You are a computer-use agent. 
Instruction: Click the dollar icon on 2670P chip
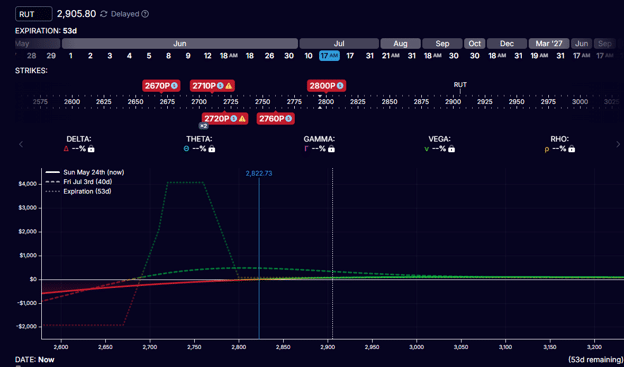coord(174,86)
